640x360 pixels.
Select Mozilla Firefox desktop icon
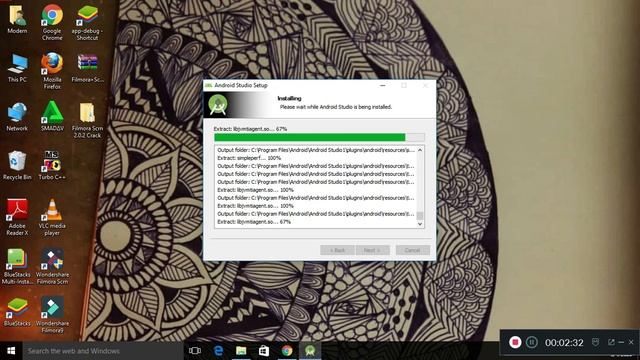pyautogui.click(x=52, y=70)
